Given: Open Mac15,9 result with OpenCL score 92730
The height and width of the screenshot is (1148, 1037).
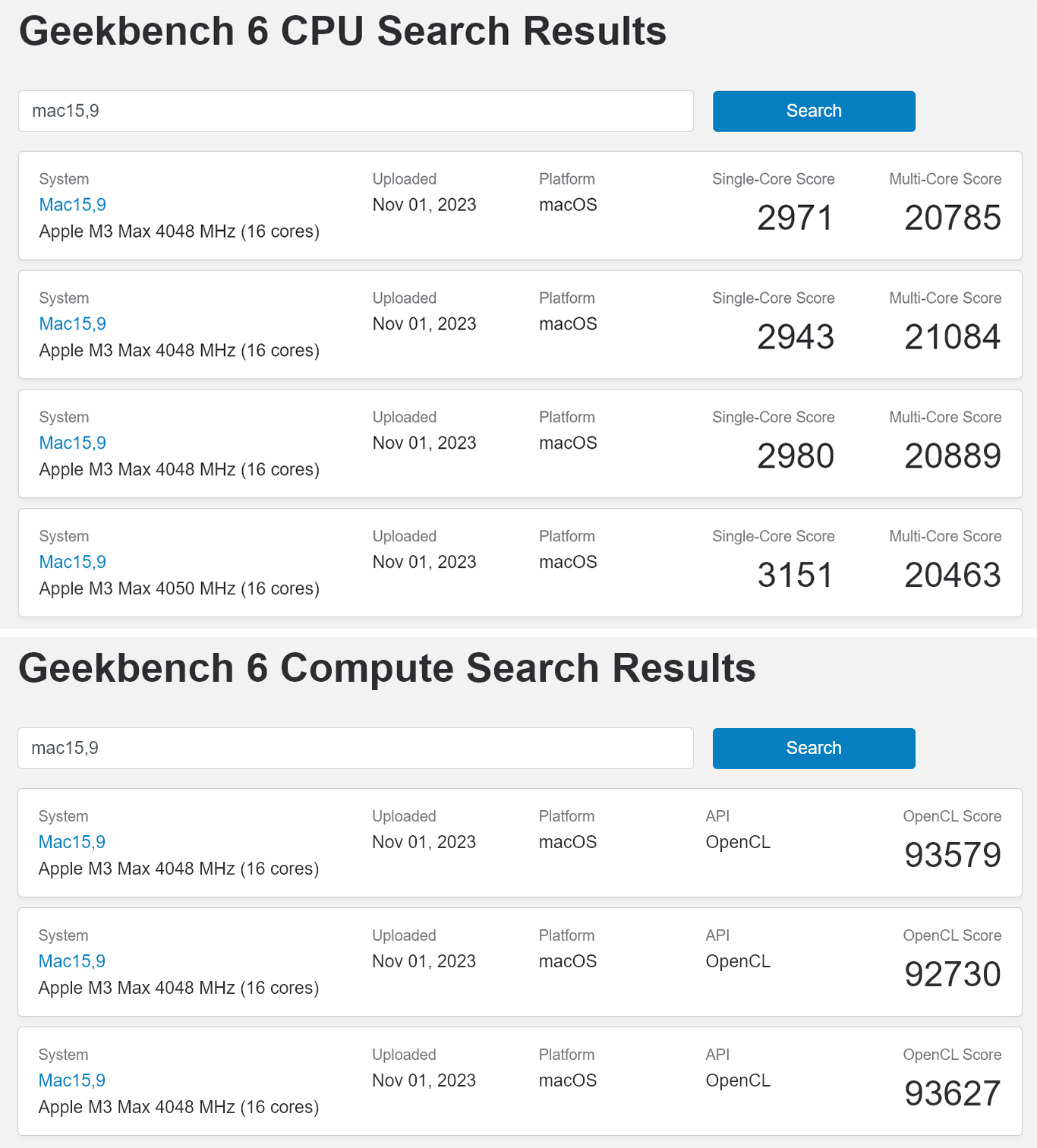Looking at the screenshot, I should pyautogui.click(x=72, y=961).
